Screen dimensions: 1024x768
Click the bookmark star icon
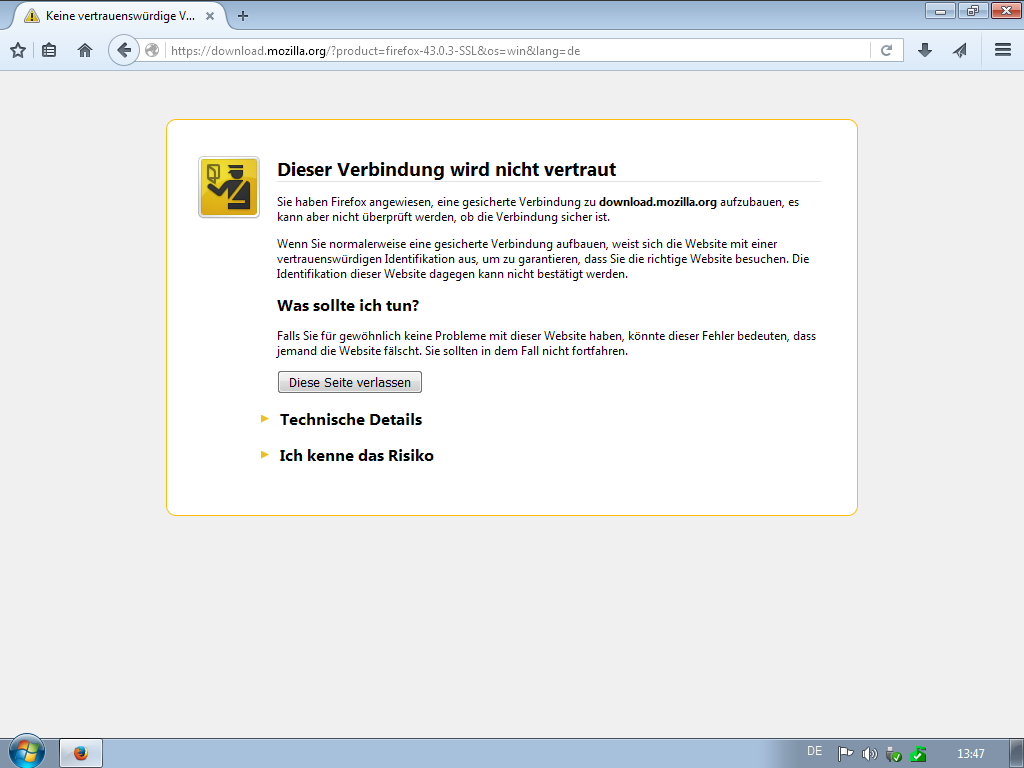point(18,50)
